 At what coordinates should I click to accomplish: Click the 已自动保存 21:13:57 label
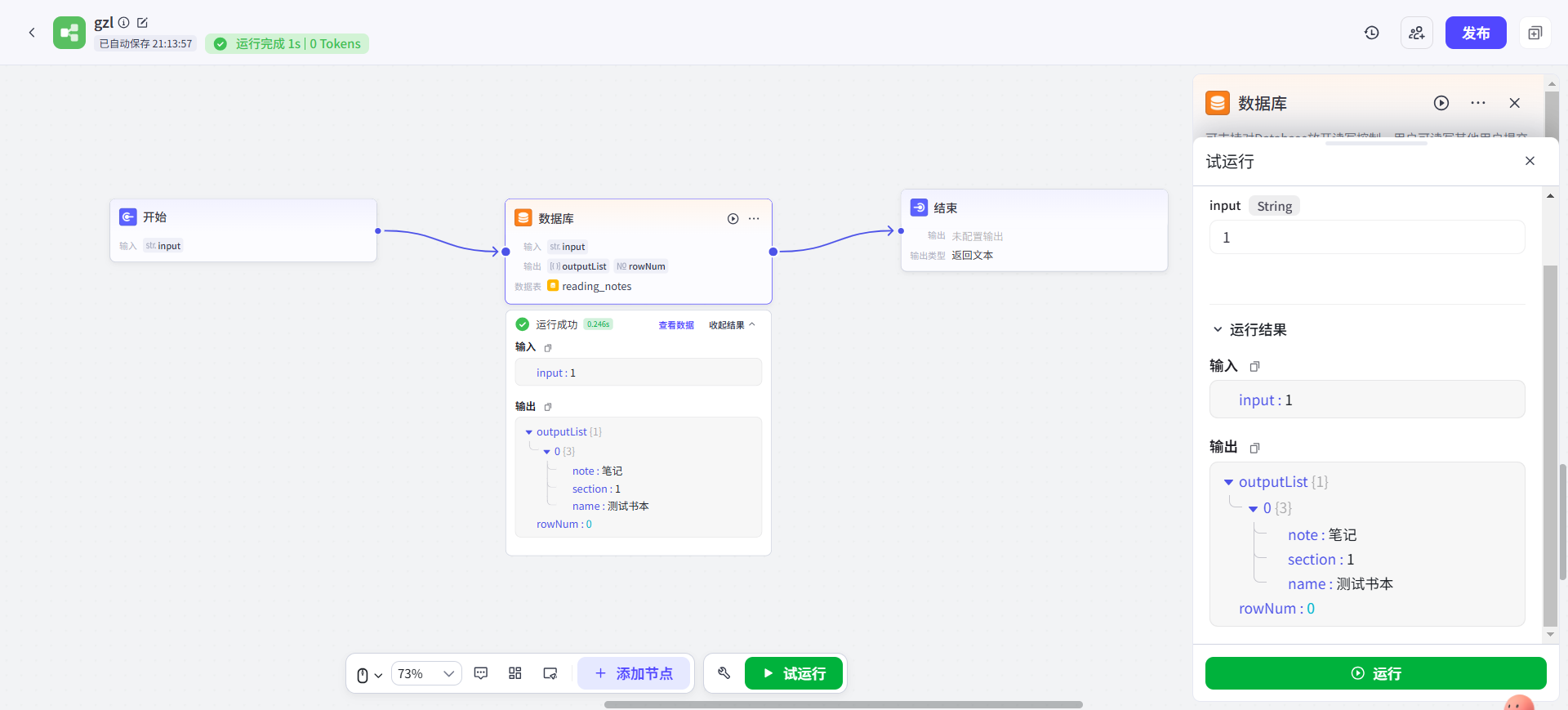tap(145, 44)
